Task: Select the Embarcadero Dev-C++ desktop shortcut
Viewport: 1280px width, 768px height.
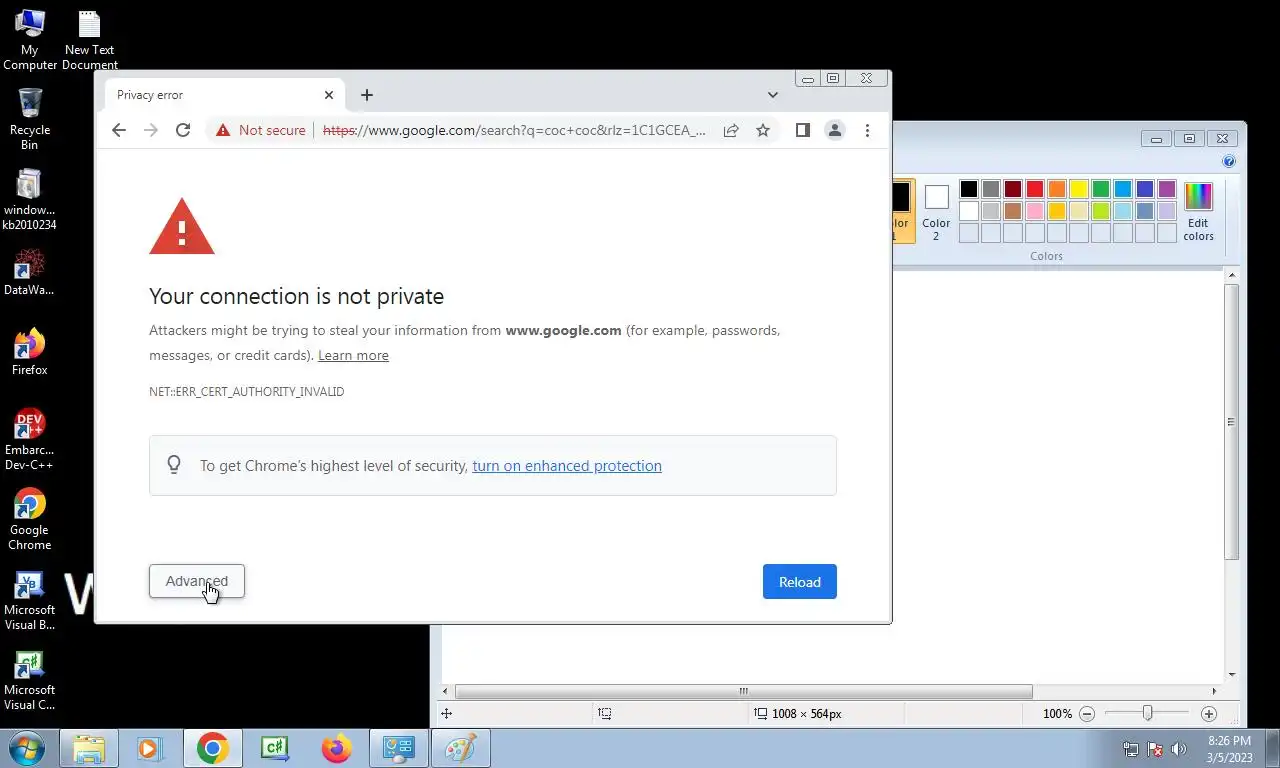Action: click(x=30, y=439)
